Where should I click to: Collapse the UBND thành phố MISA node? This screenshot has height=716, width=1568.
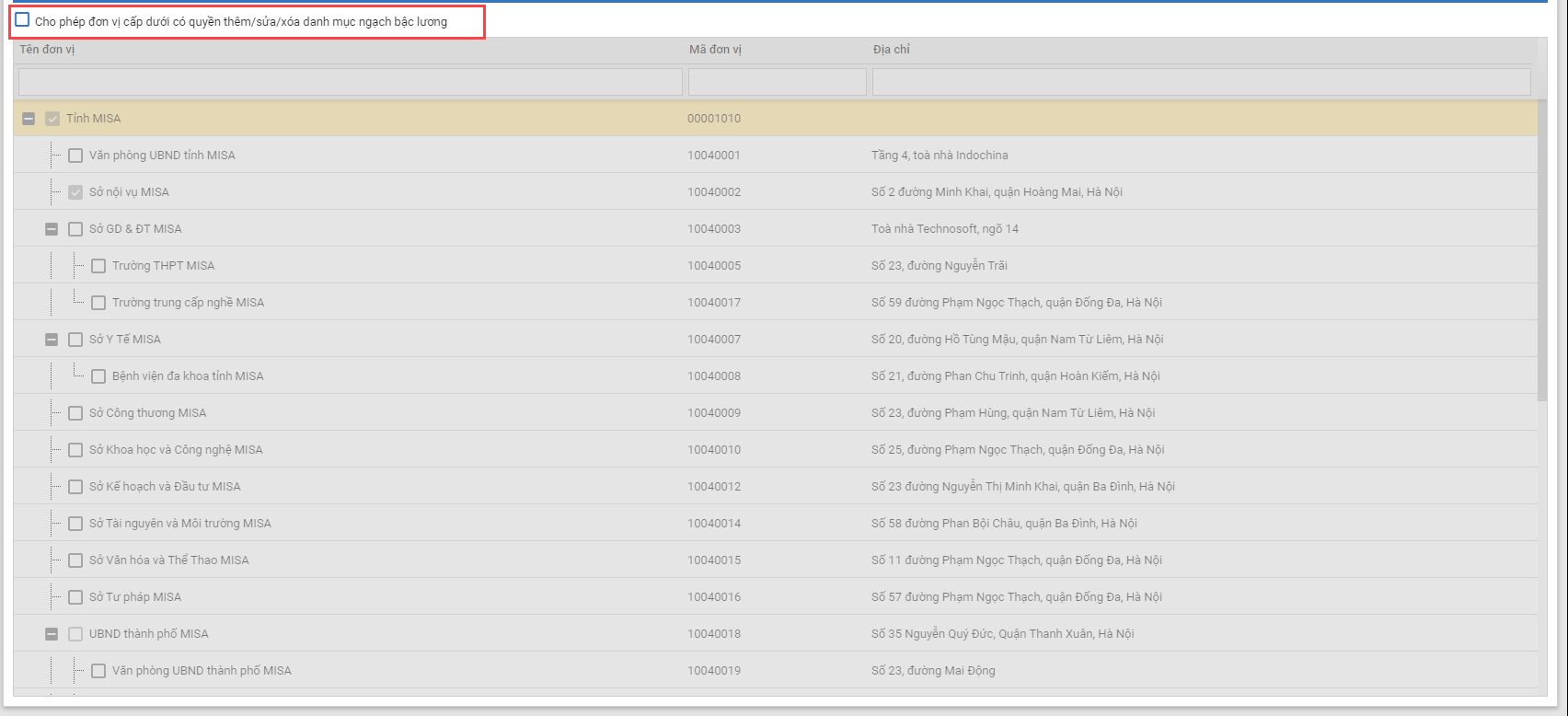click(x=52, y=634)
